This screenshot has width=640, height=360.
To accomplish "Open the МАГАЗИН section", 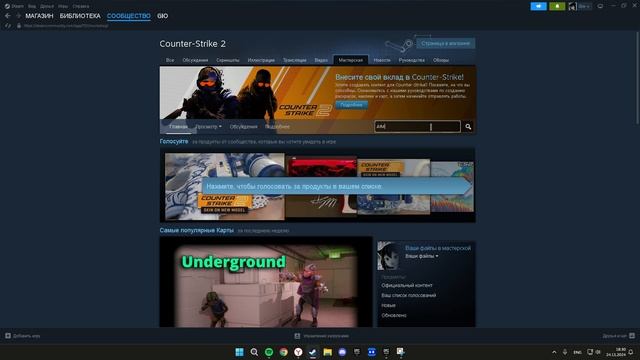I will point(39,16).
